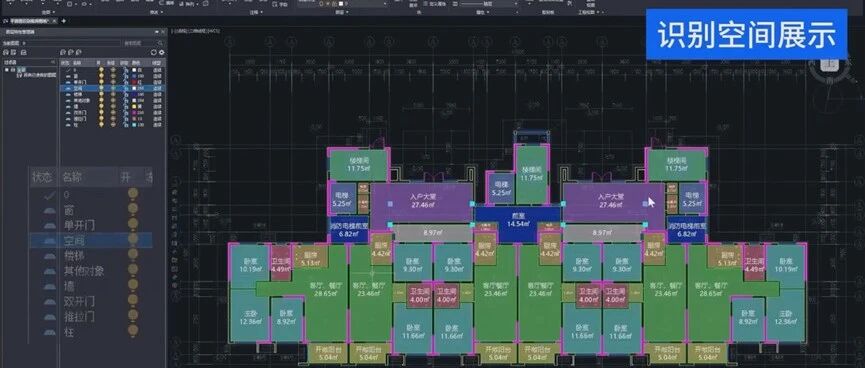Click the delete layer icon above the layer list
Image resolution: width=865 pixels, height=368 pixels.
tap(79, 52)
